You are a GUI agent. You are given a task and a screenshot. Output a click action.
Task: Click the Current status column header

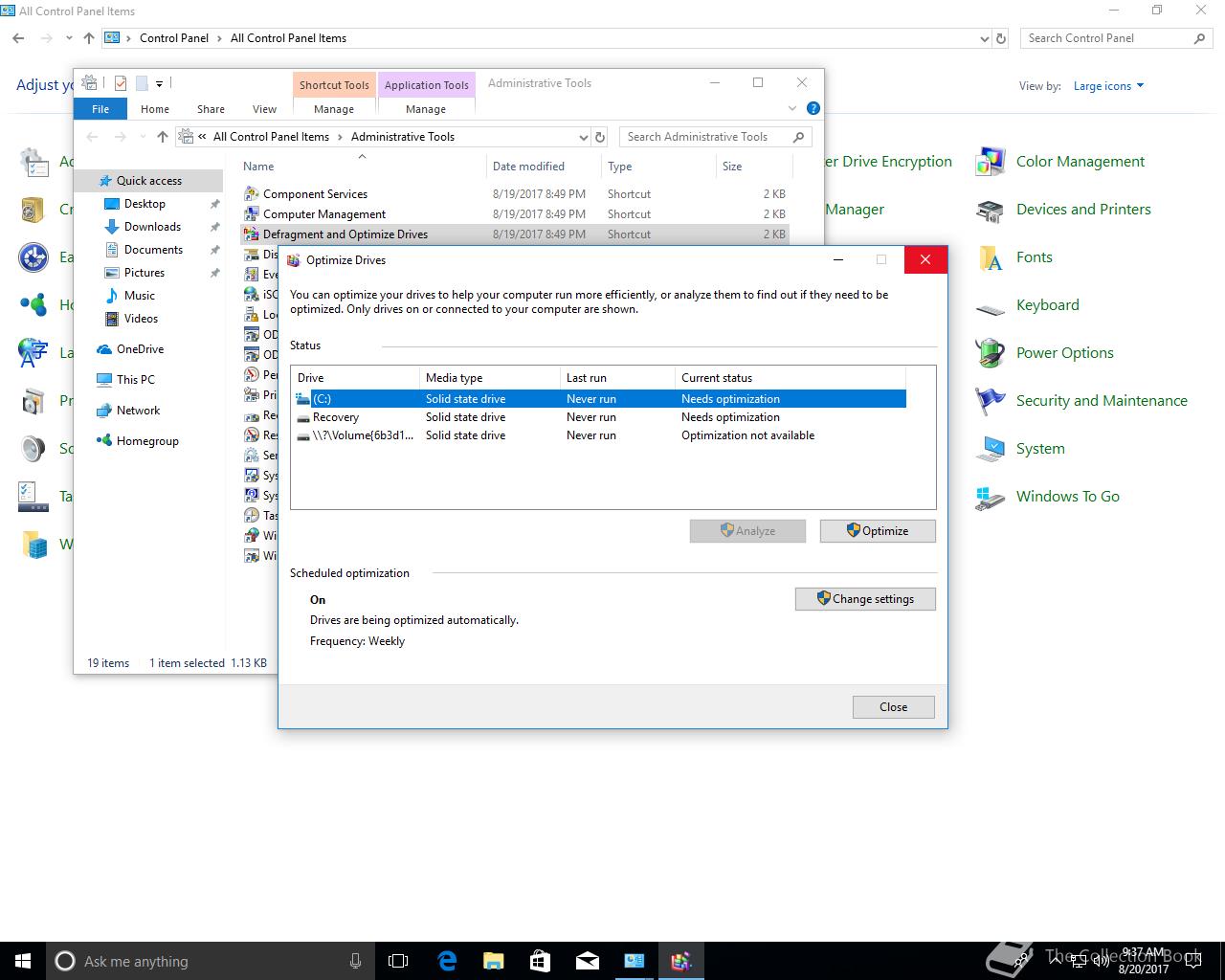click(x=790, y=378)
